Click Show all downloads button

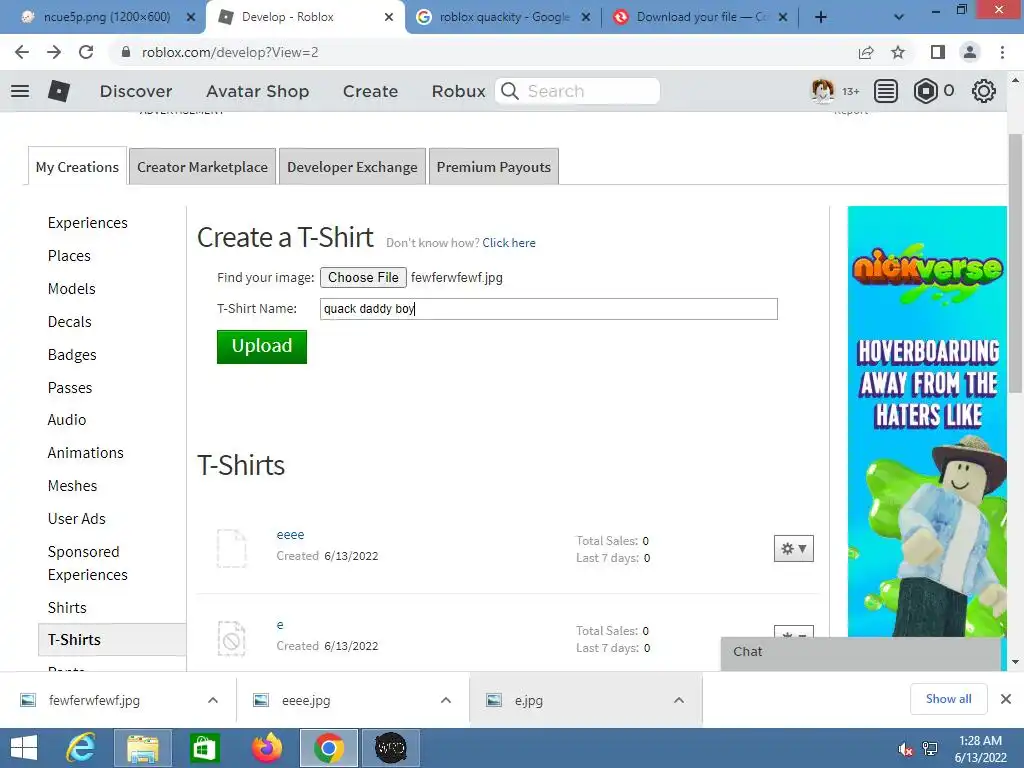948,699
